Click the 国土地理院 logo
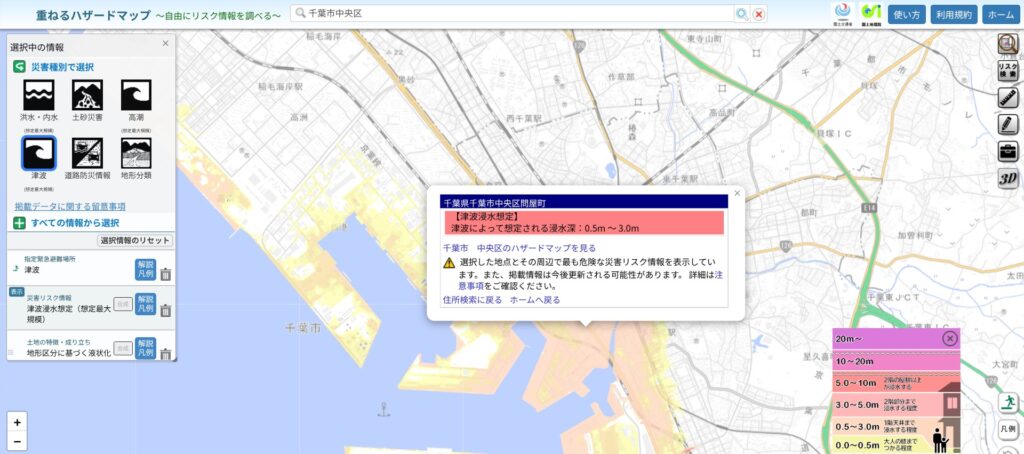Viewport: 1024px width, 454px height. pos(871,14)
